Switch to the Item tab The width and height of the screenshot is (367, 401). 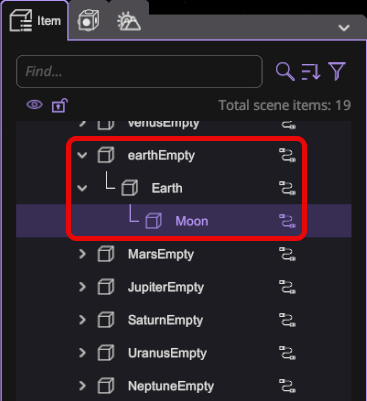(35, 21)
